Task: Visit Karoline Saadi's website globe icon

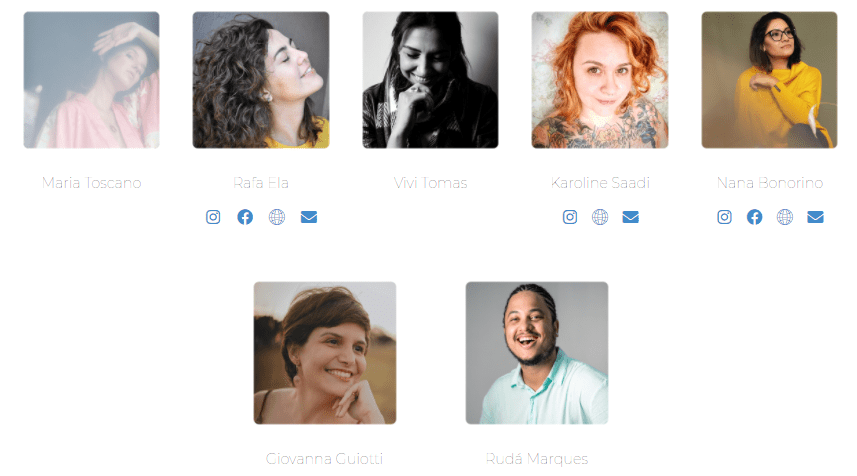Action: point(600,217)
